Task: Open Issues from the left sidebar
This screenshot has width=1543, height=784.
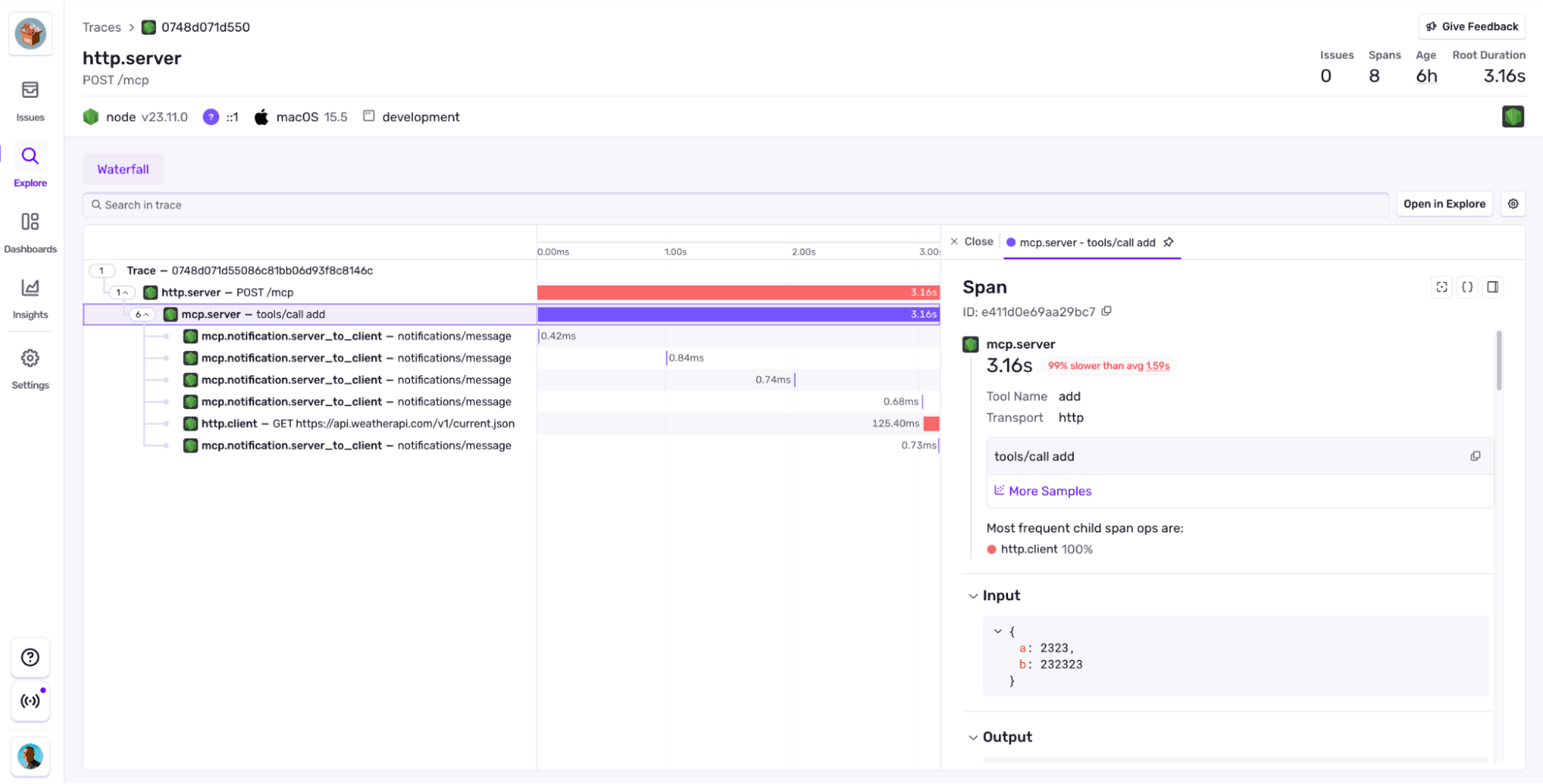Action: click(x=30, y=98)
